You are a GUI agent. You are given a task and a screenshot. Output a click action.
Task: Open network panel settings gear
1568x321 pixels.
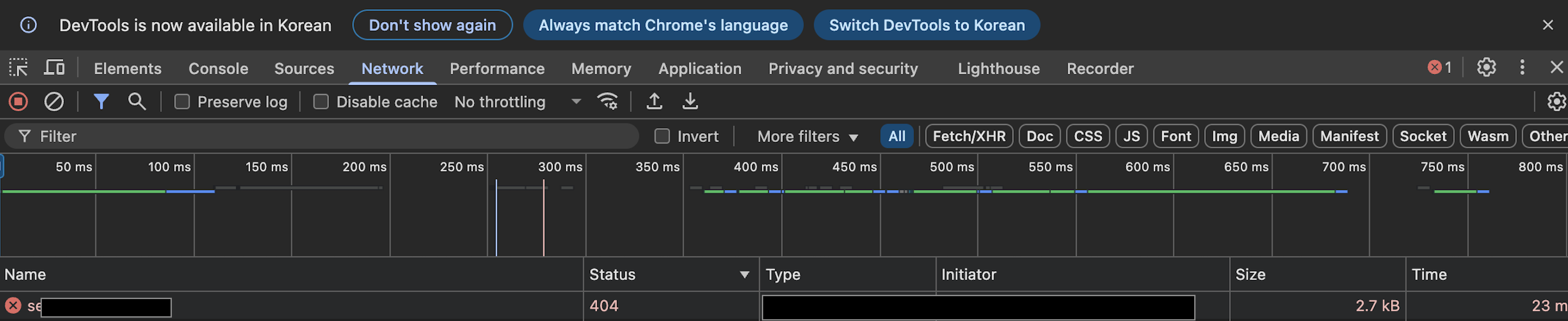tap(1556, 101)
